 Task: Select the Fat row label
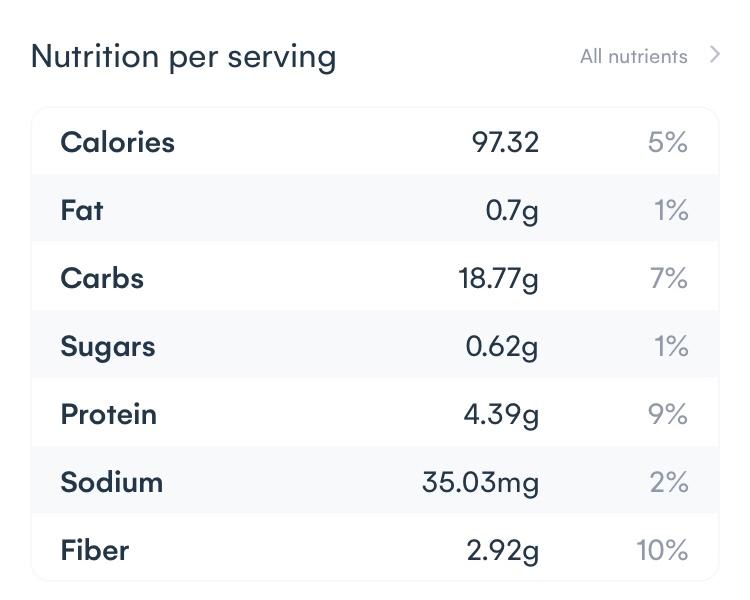(x=82, y=210)
